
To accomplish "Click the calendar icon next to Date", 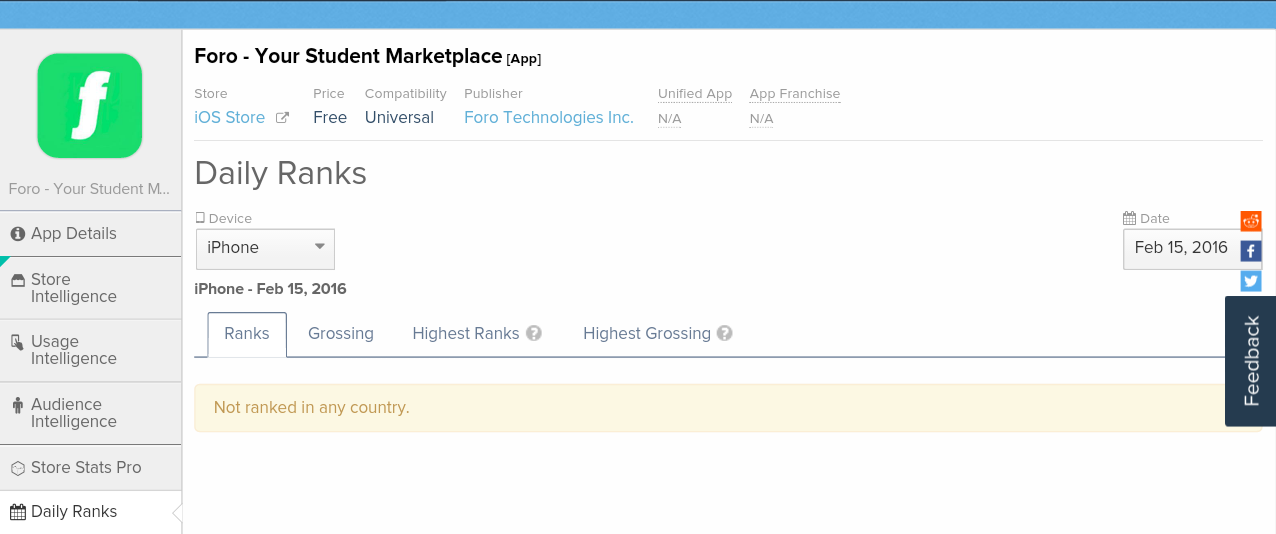I will coord(1129,219).
